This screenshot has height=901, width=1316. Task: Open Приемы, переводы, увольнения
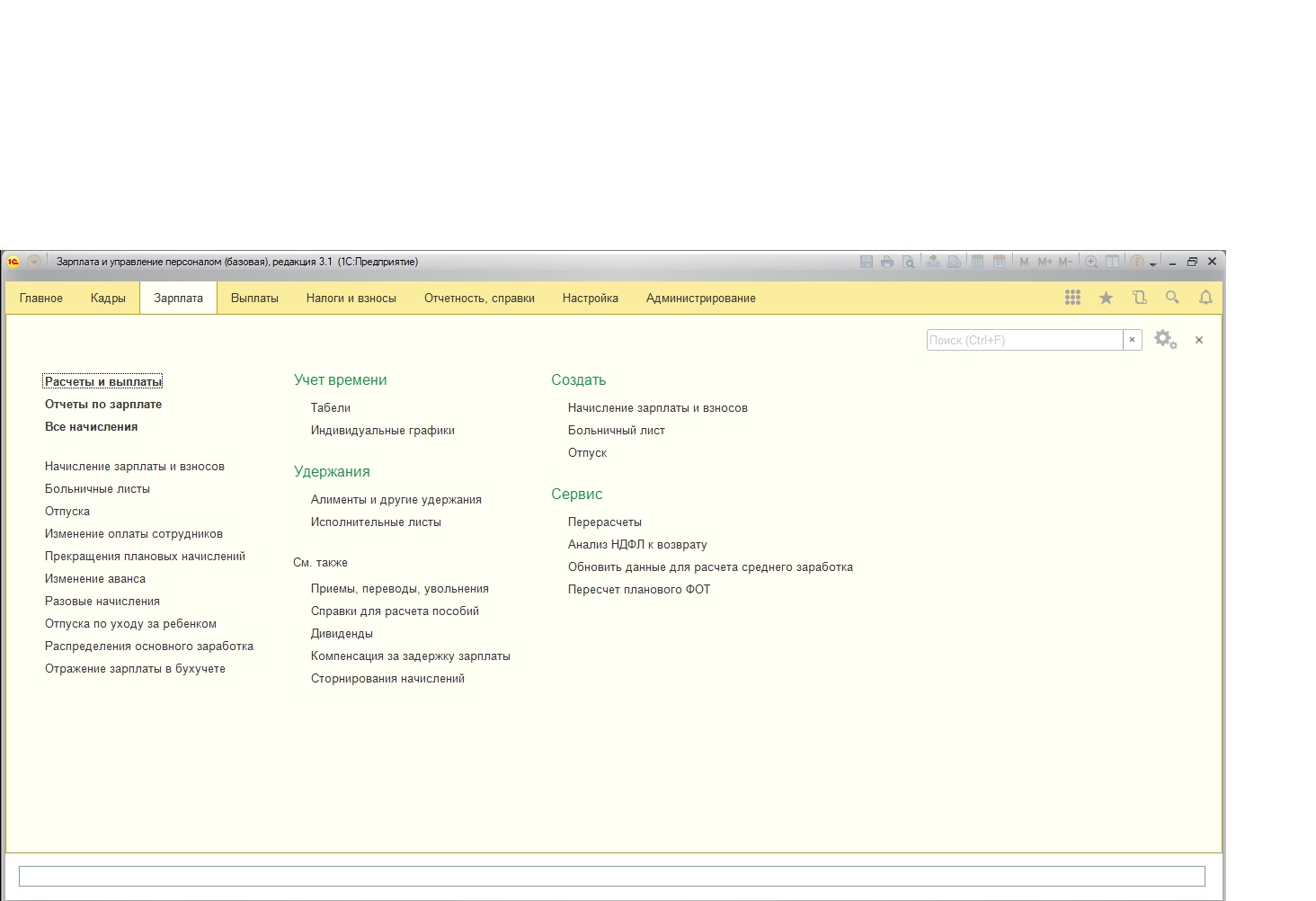(400, 589)
